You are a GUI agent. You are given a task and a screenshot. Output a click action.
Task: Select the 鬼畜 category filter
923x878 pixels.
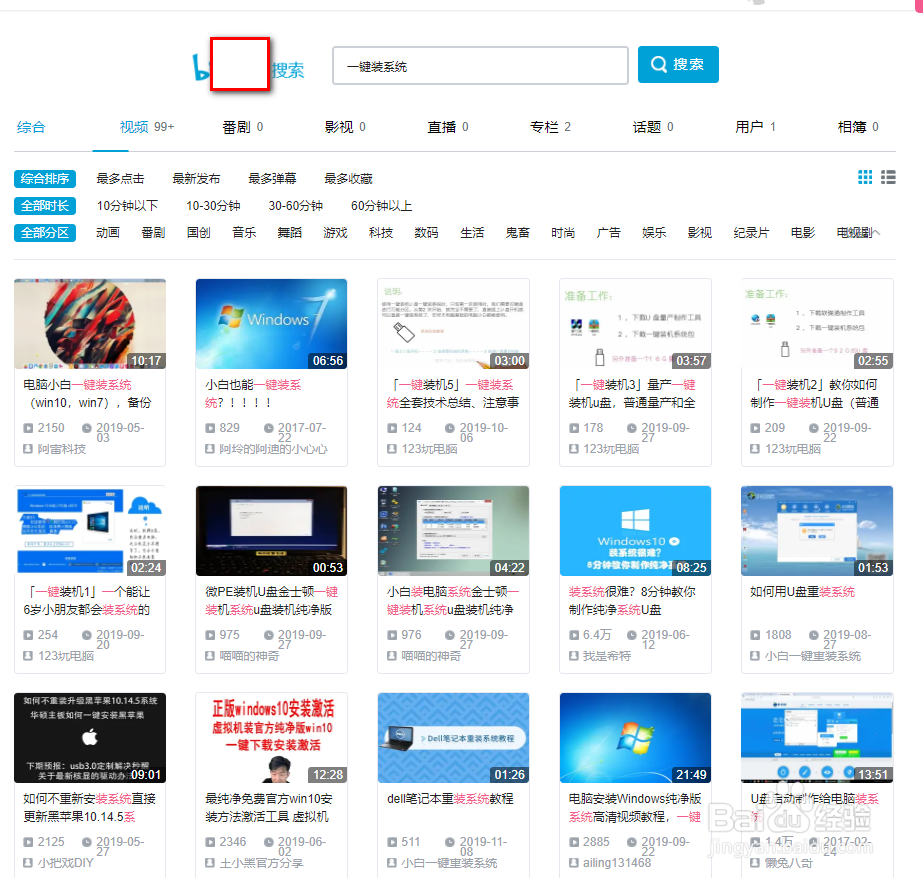point(519,231)
